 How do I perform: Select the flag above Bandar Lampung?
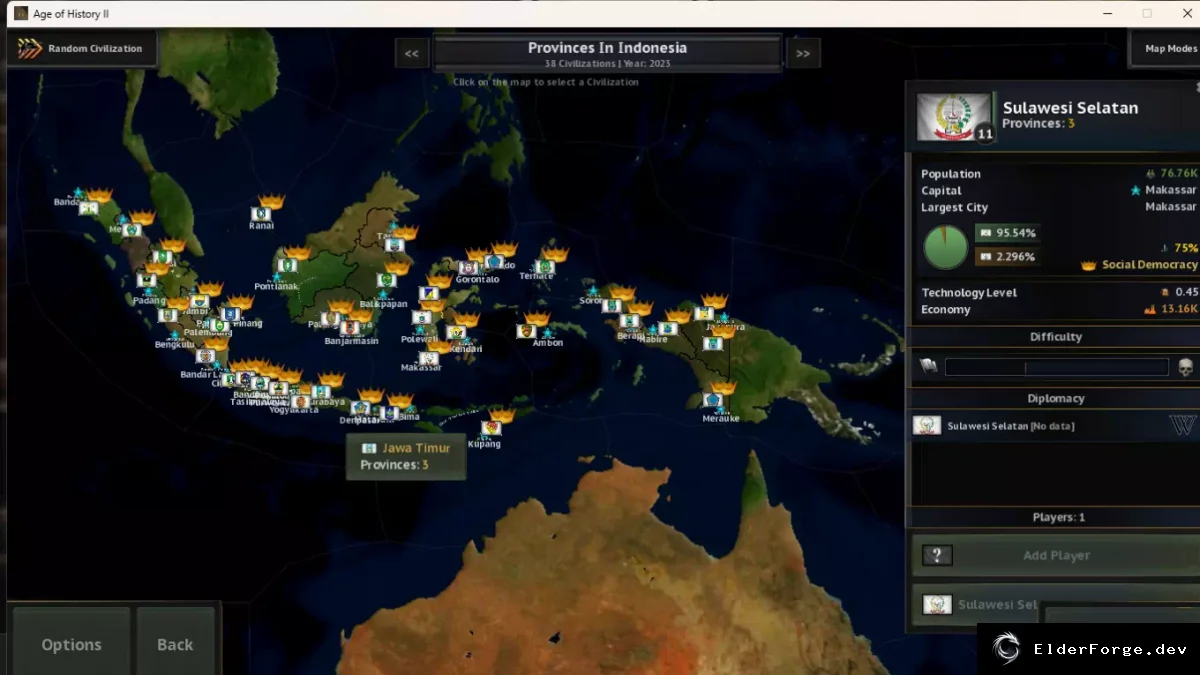coord(205,356)
